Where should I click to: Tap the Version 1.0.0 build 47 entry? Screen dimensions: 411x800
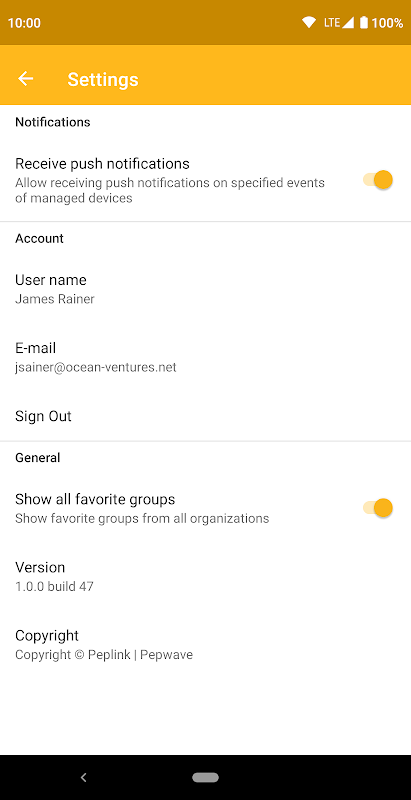(206, 577)
